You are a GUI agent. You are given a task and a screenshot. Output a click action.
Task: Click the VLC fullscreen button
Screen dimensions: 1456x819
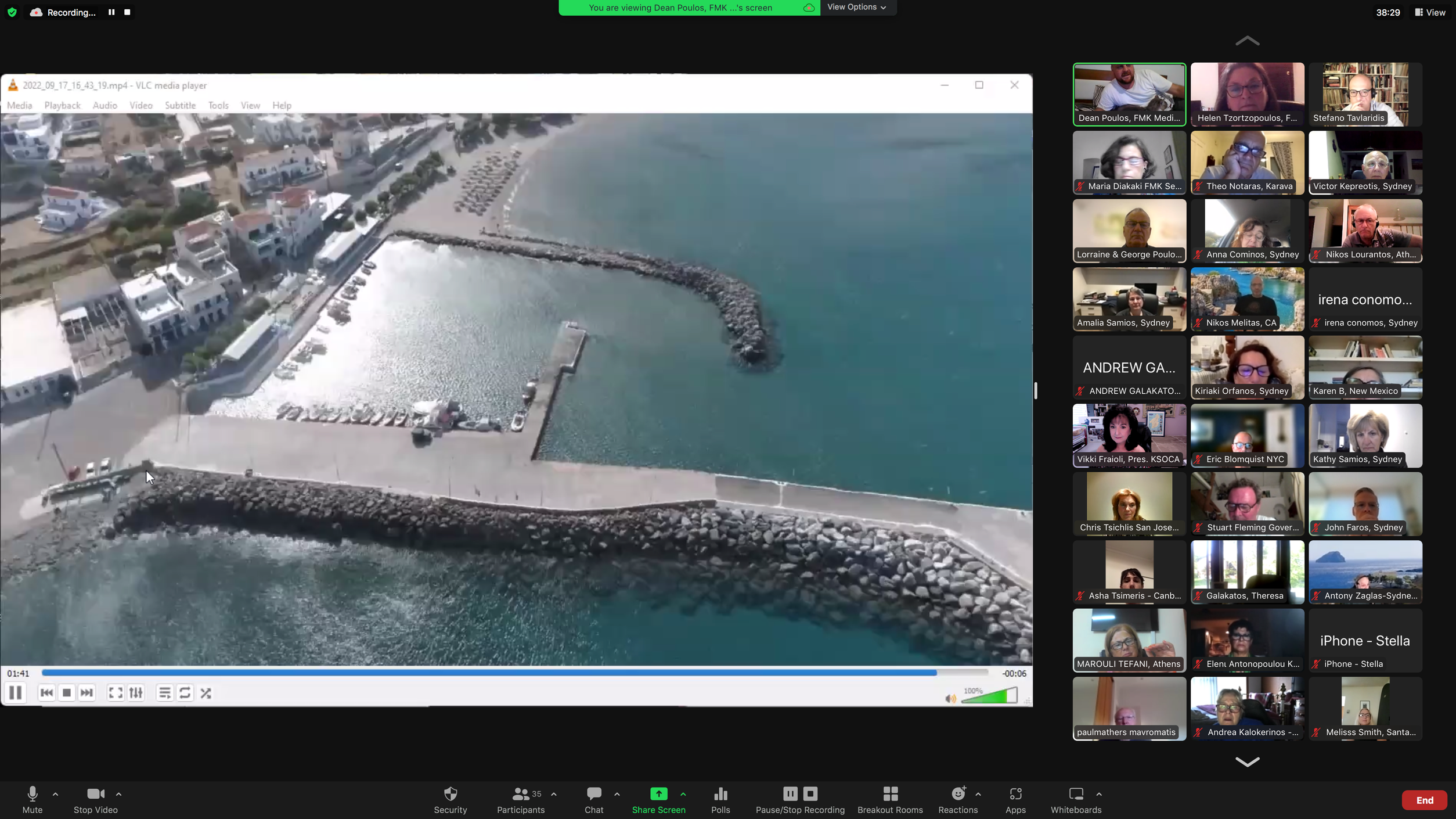click(x=116, y=692)
